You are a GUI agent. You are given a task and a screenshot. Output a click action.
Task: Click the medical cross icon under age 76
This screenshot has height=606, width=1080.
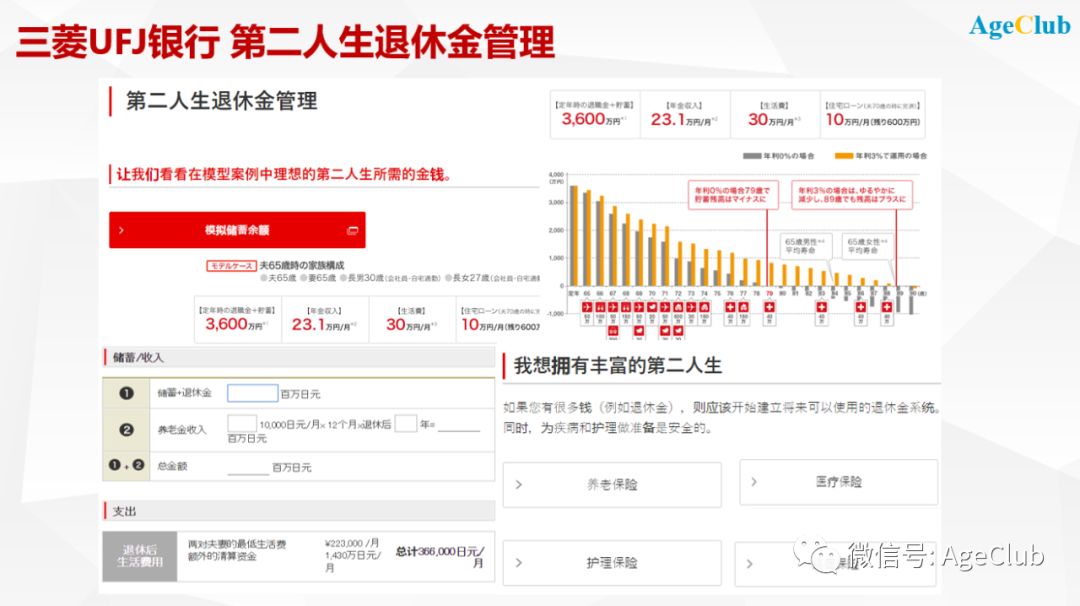point(730,305)
